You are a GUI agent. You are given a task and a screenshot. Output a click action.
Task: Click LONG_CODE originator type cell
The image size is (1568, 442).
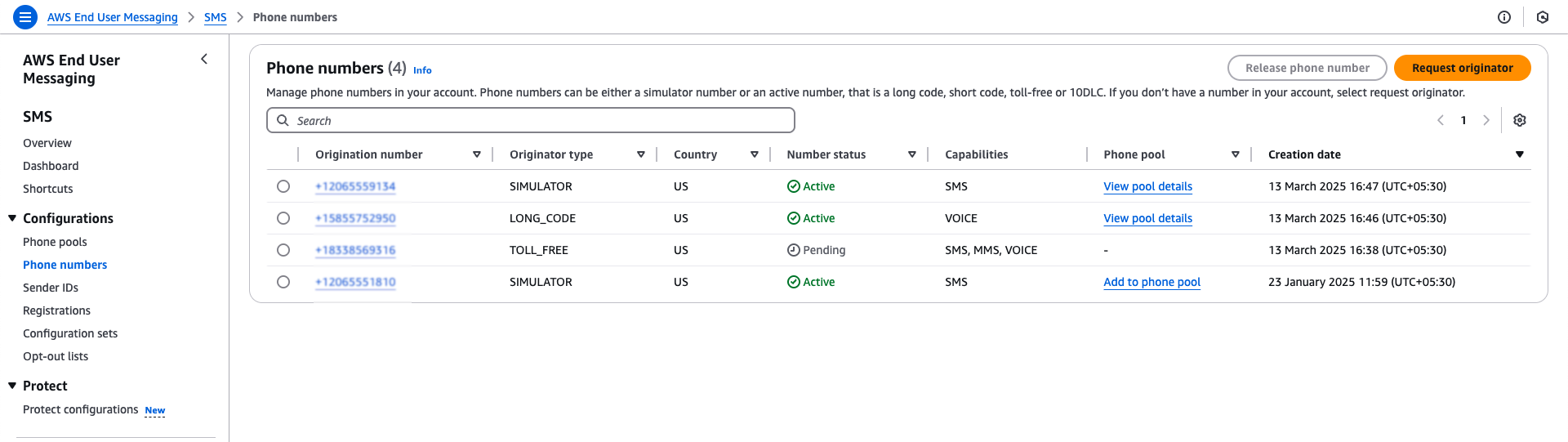click(x=542, y=218)
